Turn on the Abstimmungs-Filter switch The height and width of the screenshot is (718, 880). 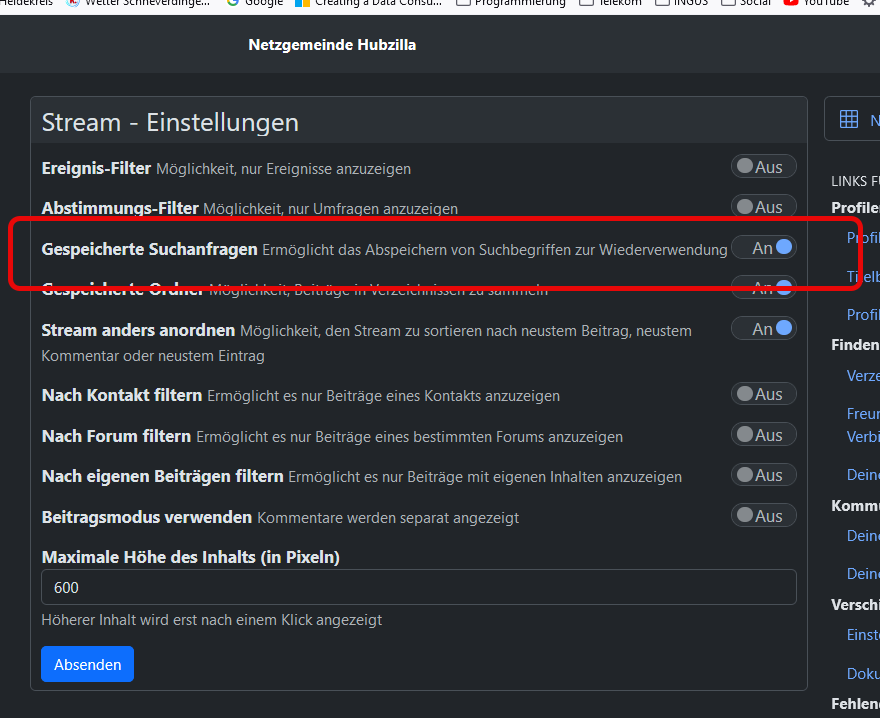(764, 207)
